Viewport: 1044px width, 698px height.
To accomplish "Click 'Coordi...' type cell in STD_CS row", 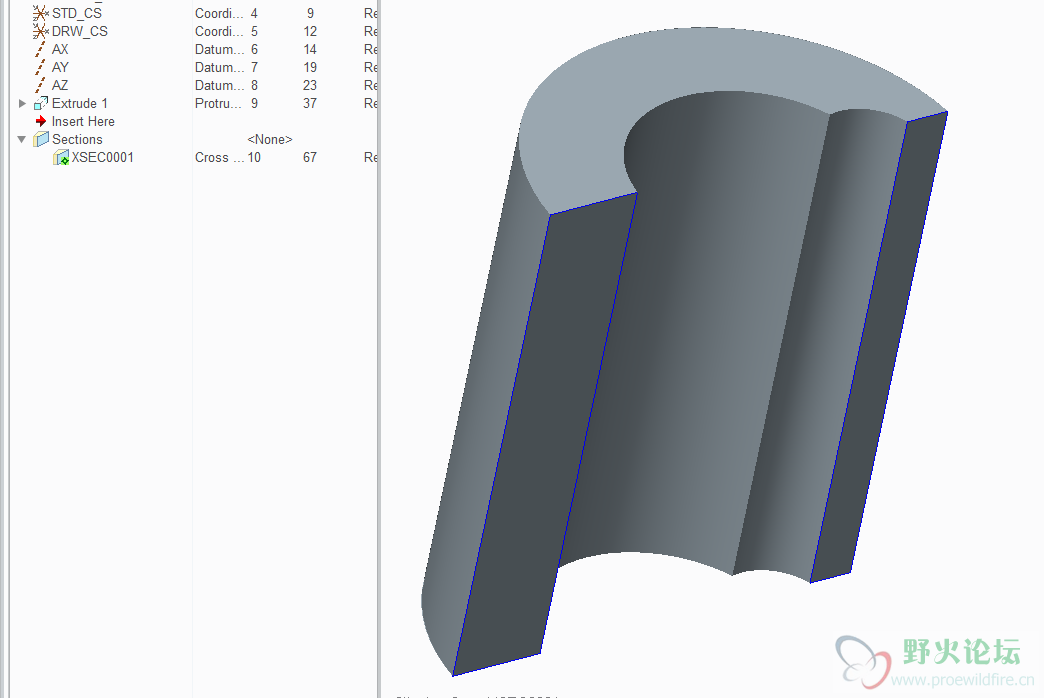I will [x=219, y=13].
